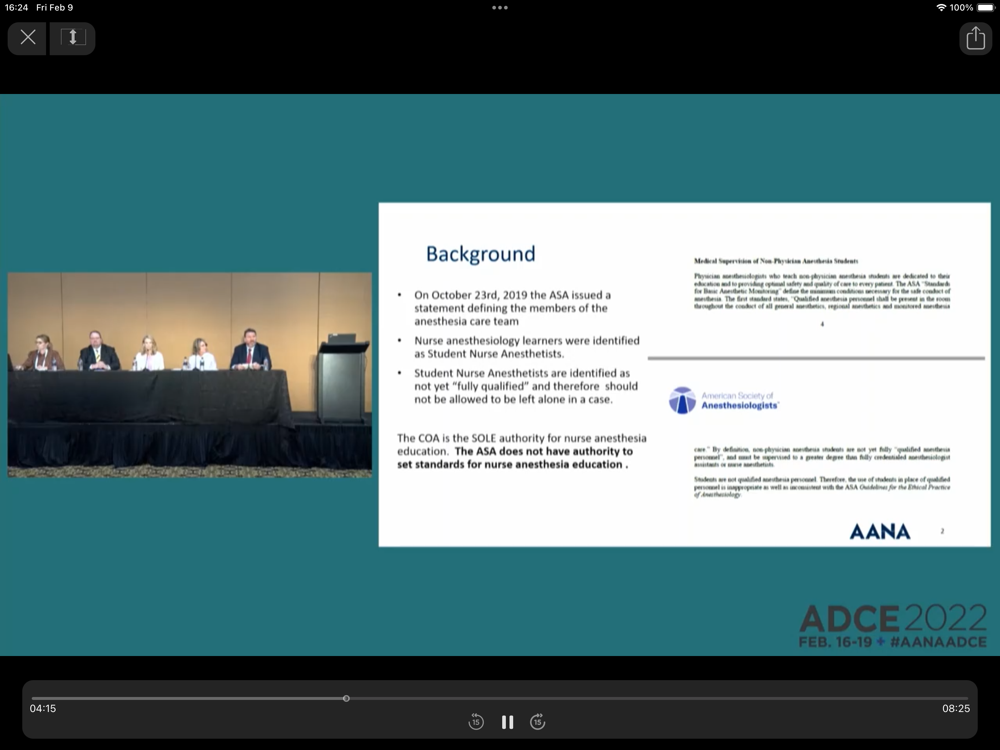The height and width of the screenshot is (750, 1000).
Task: Click unplayed portion of progress bar
Action: (x=659, y=698)
